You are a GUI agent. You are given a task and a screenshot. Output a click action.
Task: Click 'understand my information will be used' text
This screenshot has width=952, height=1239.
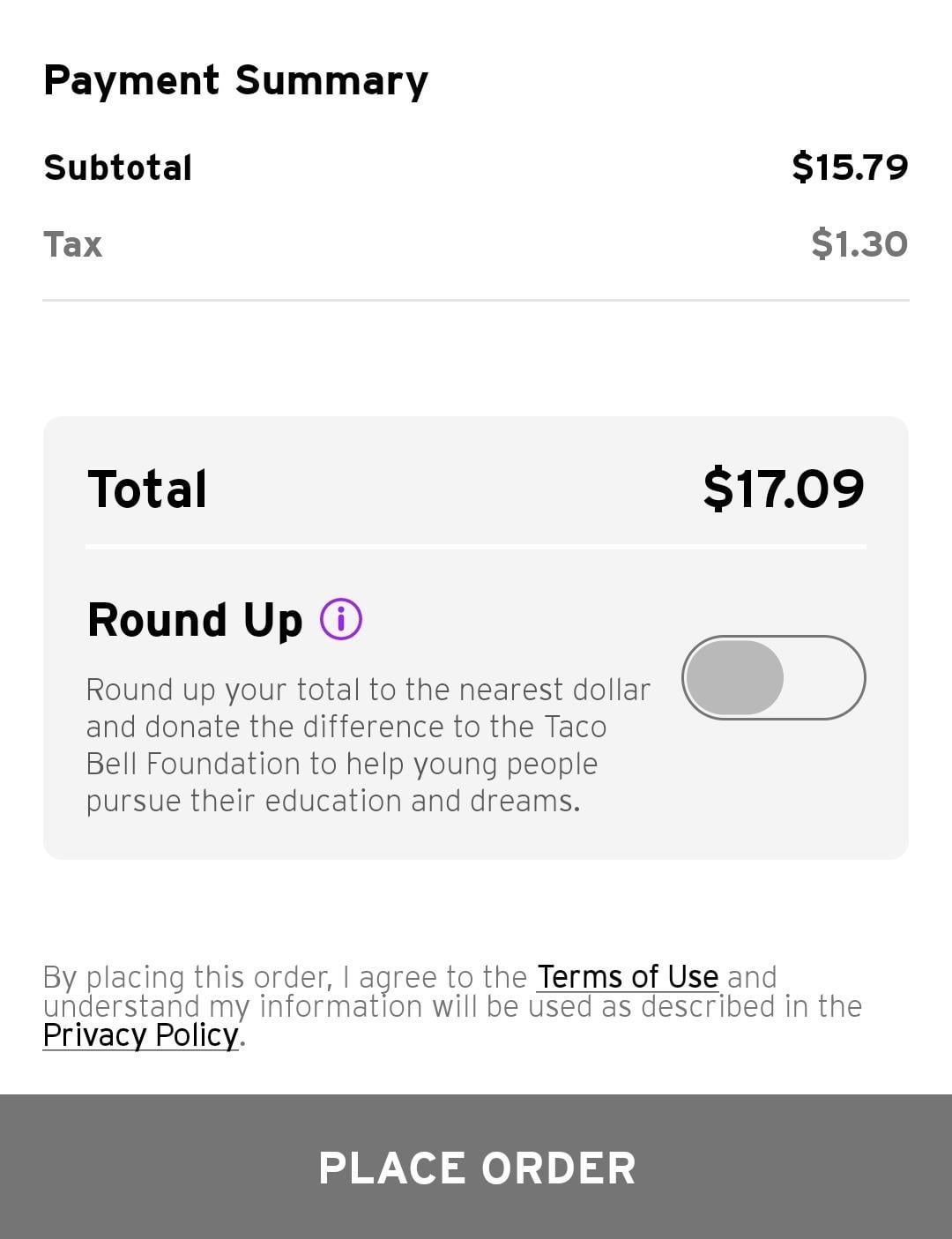pyautogui.click(x=317, y=1006)
